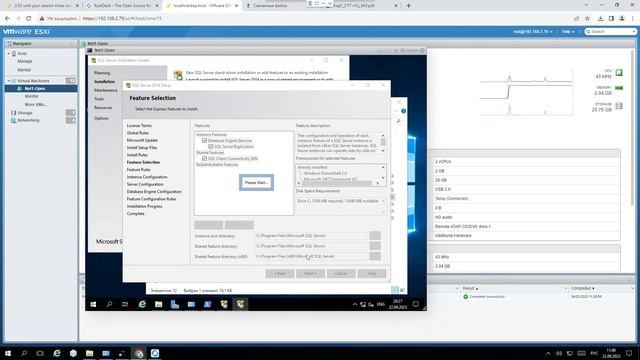Open the ESXi Help dropdown
Screen dimensions: 640x360
[x=568, y=31]
